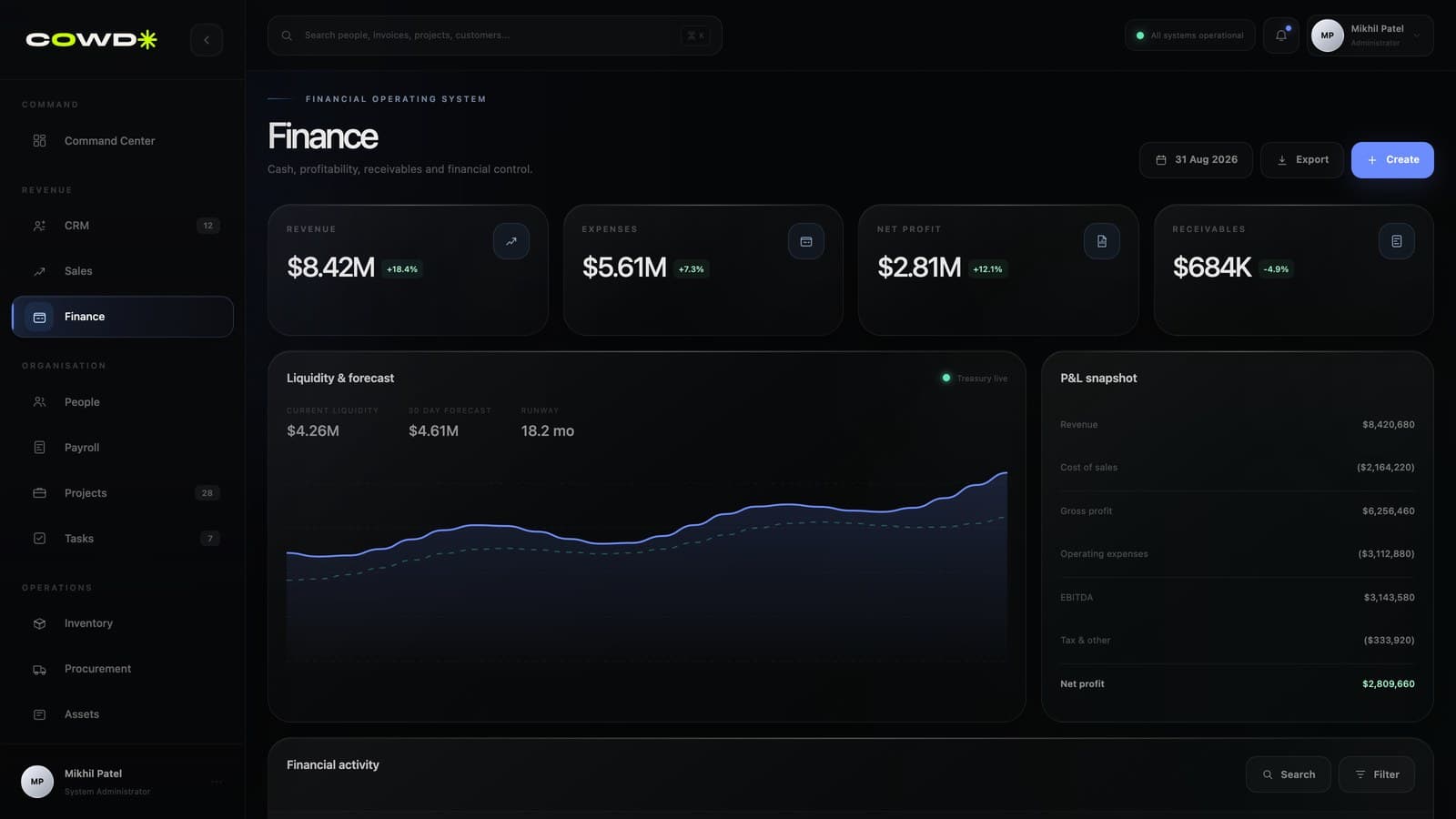This screenshot has width=1456, height=819.
Task: Click the $4.61M 30-day forecast value
Action: pos(433,431)
